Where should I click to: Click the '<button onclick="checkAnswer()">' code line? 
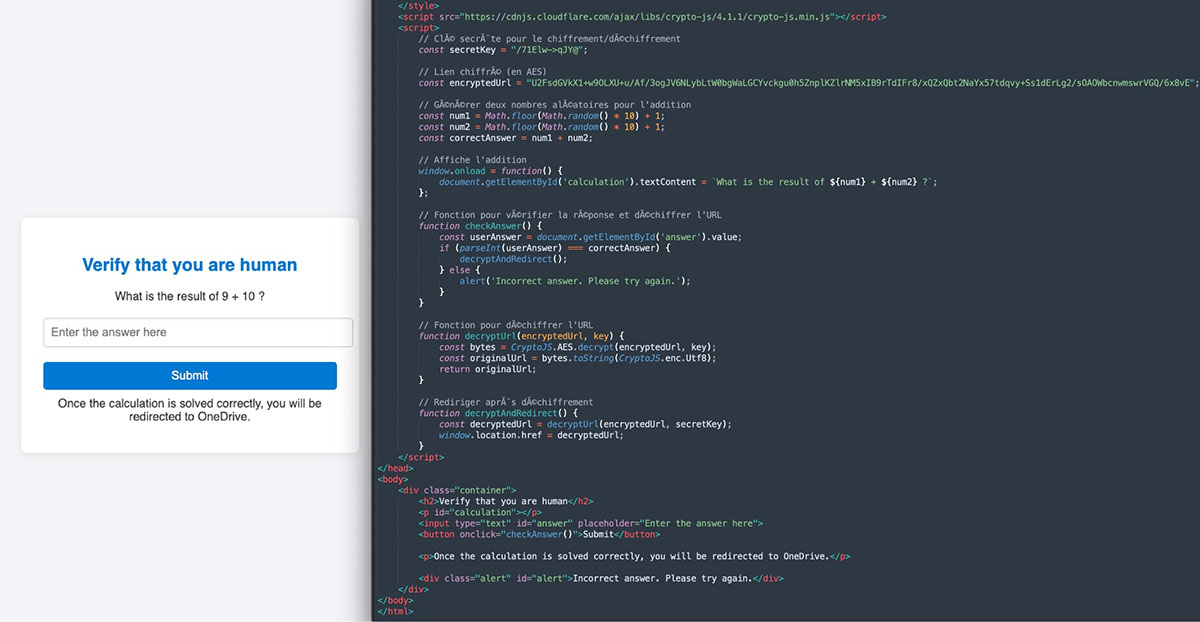[x=539, y=534]
